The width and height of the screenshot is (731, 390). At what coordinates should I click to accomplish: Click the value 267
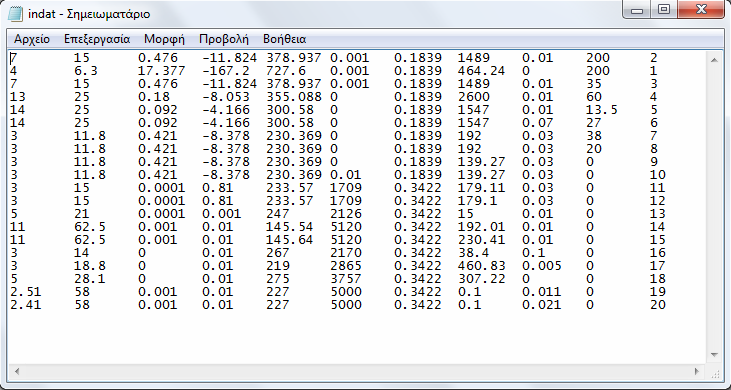[x=277, y=253]
